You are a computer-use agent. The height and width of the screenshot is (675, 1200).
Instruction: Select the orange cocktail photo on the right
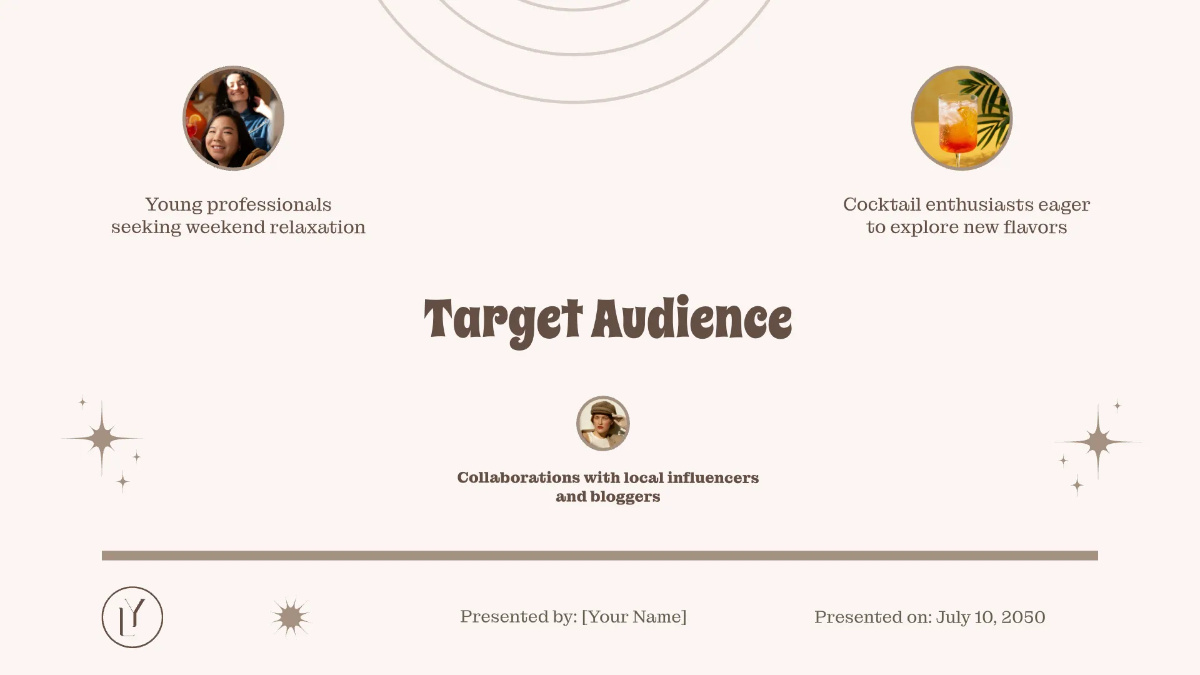click(x=962, y=118)
